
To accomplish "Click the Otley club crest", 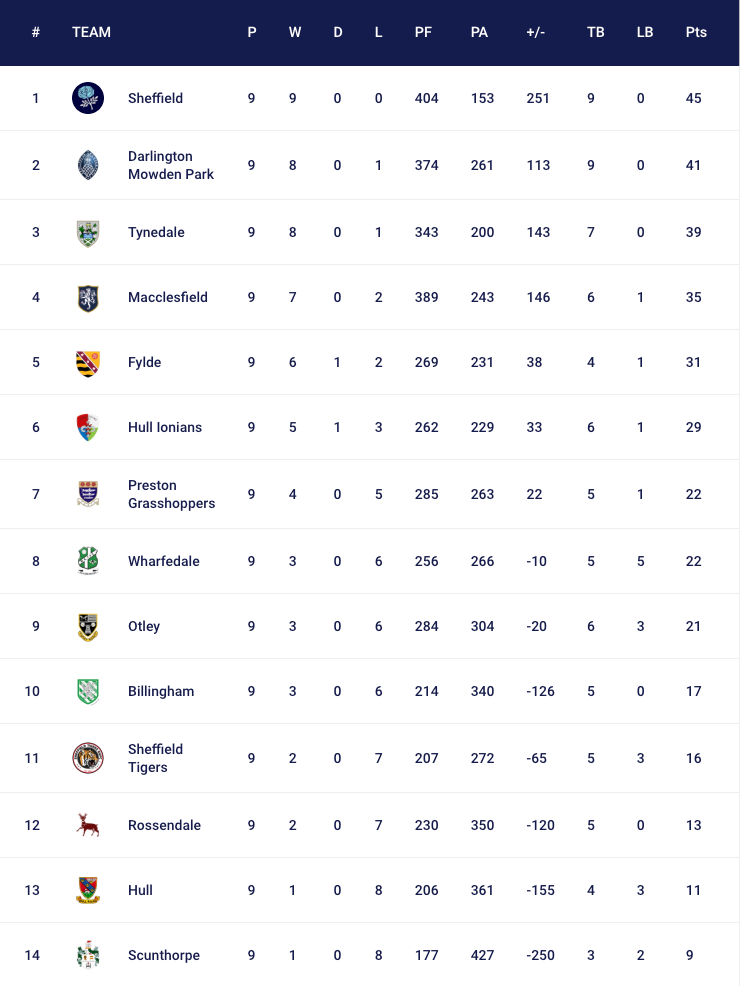I will tap(88, 626).
